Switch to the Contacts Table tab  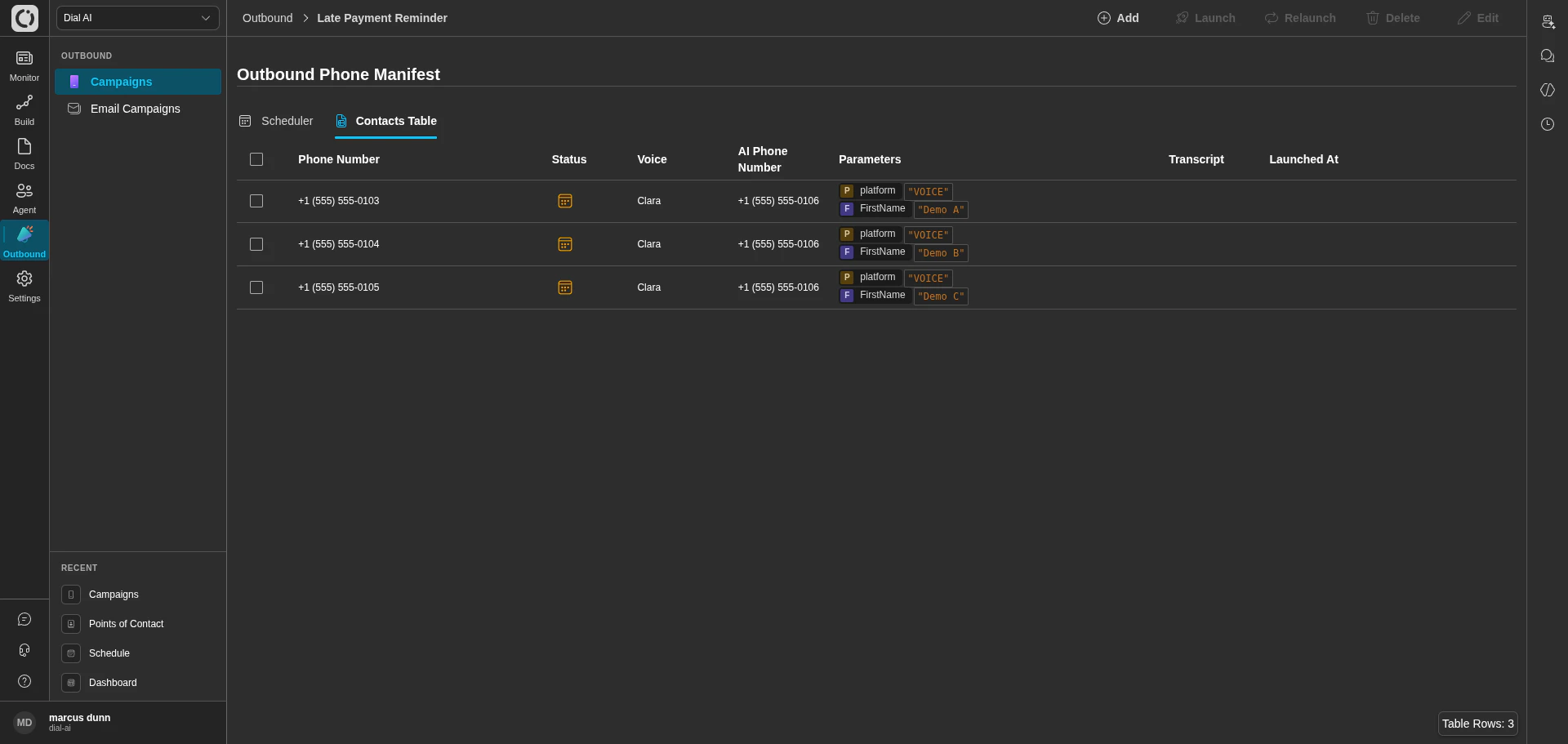(385, 121)
